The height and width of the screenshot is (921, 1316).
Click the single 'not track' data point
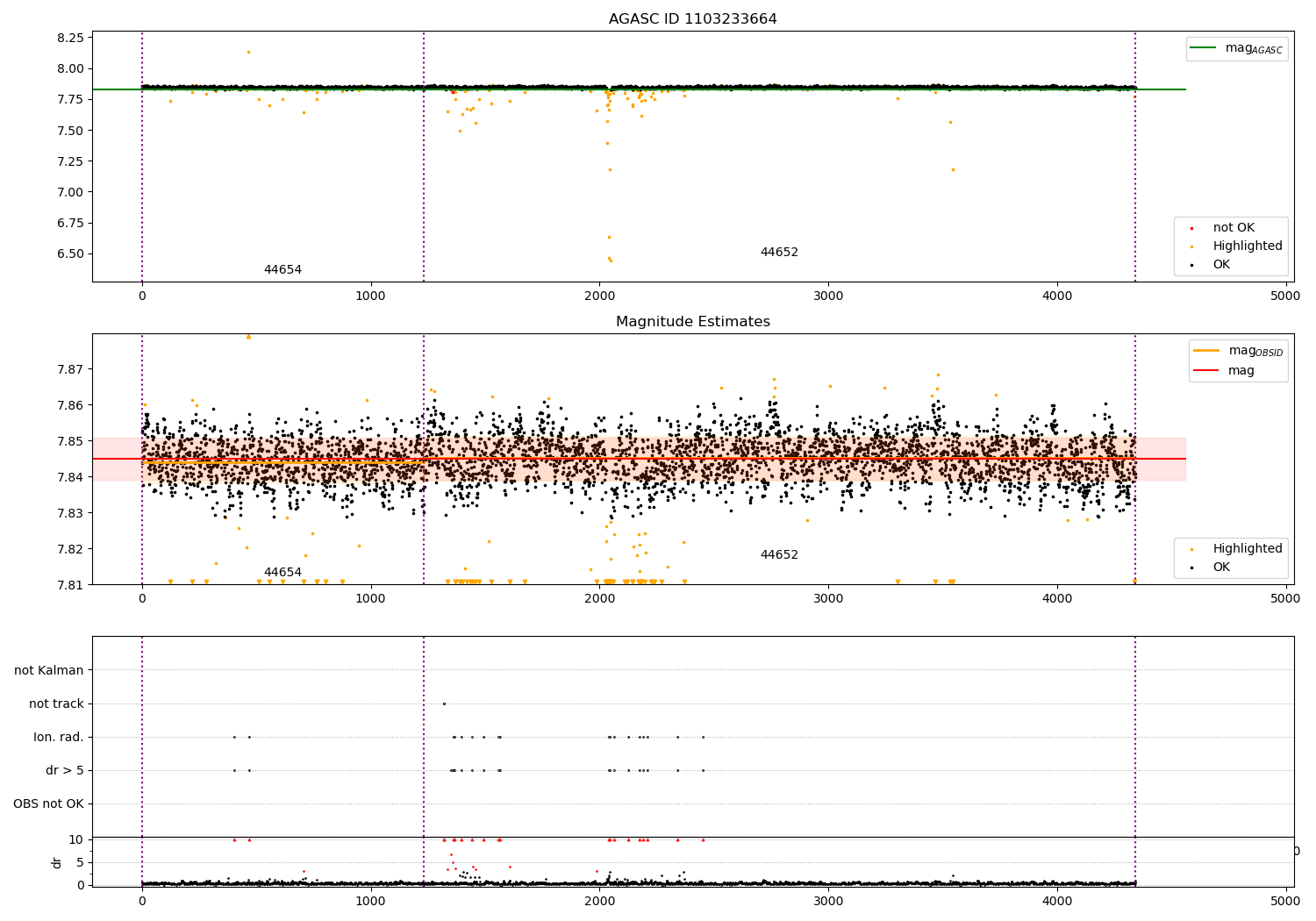point(444,703)
